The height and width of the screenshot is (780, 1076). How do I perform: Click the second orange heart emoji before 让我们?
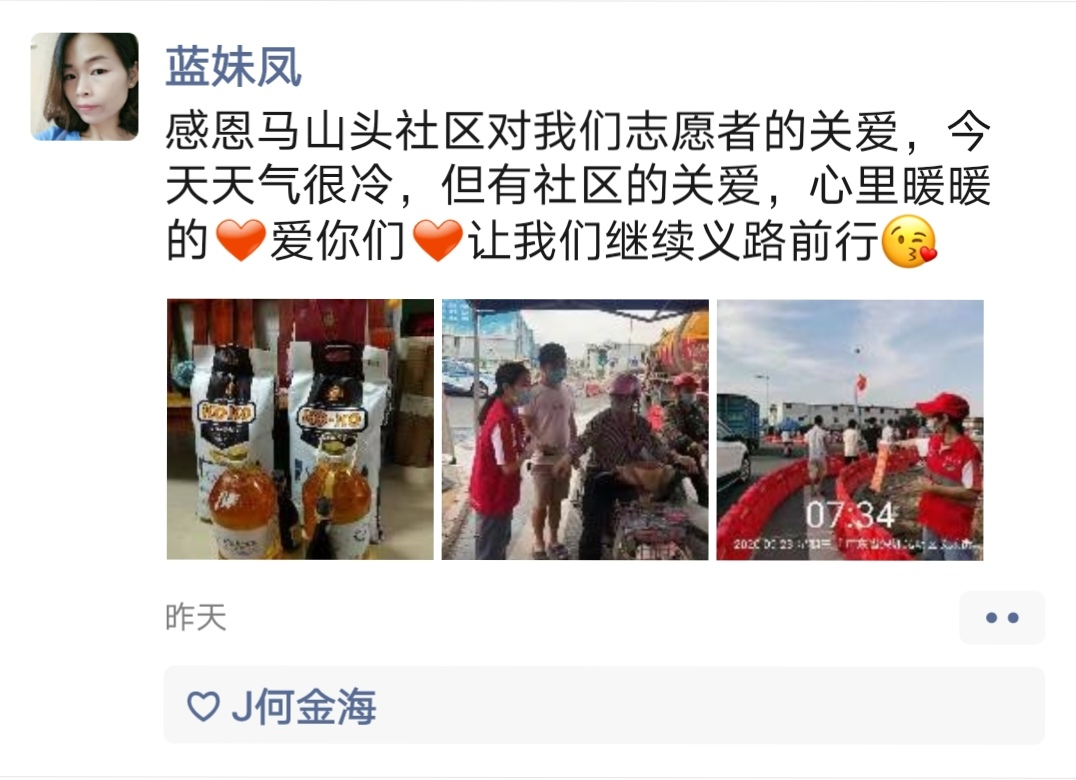point(438,240)
